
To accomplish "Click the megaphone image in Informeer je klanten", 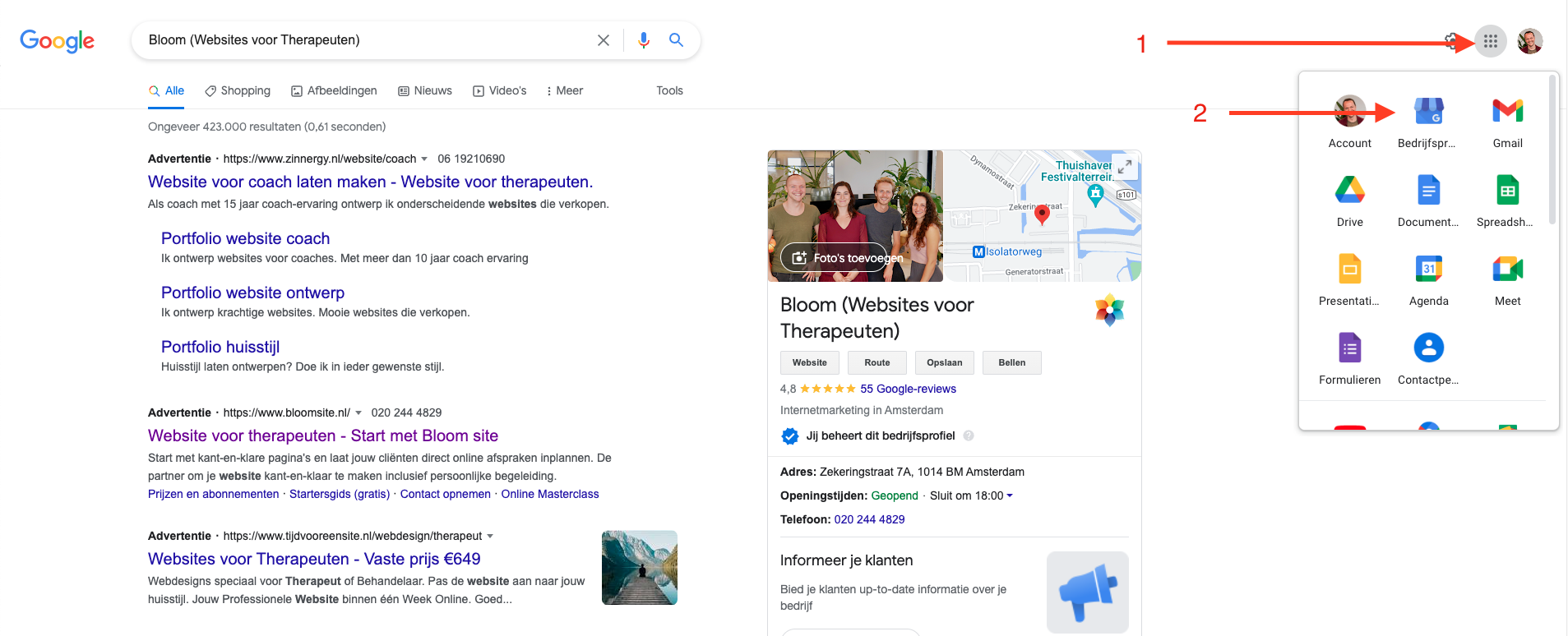I will [1087, 592].
